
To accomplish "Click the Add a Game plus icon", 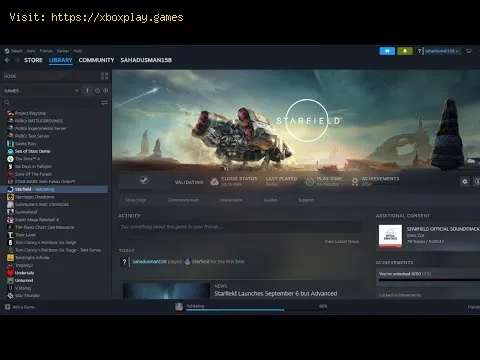I will coord(7,307).
